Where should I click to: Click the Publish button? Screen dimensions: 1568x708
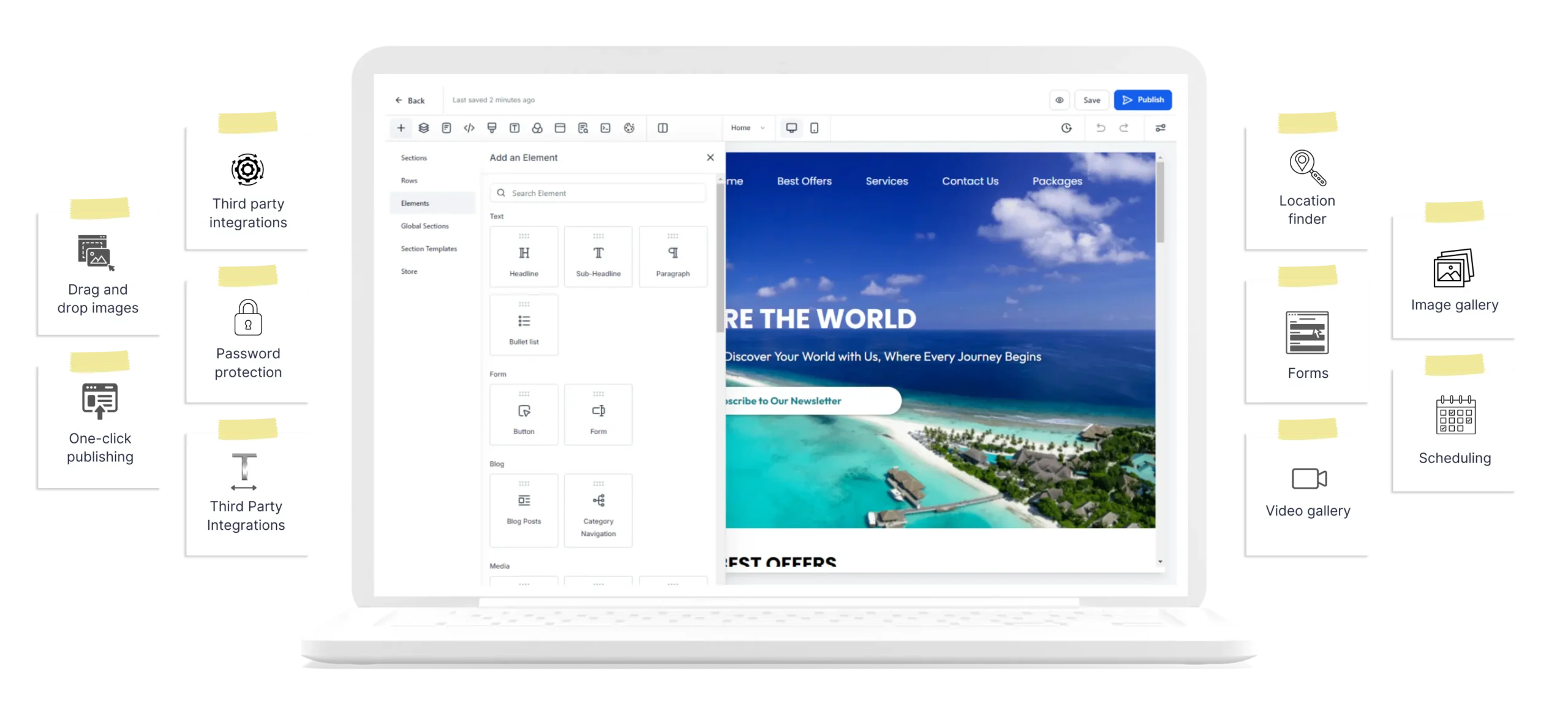pyautogui.click(x=1143, y=100)
